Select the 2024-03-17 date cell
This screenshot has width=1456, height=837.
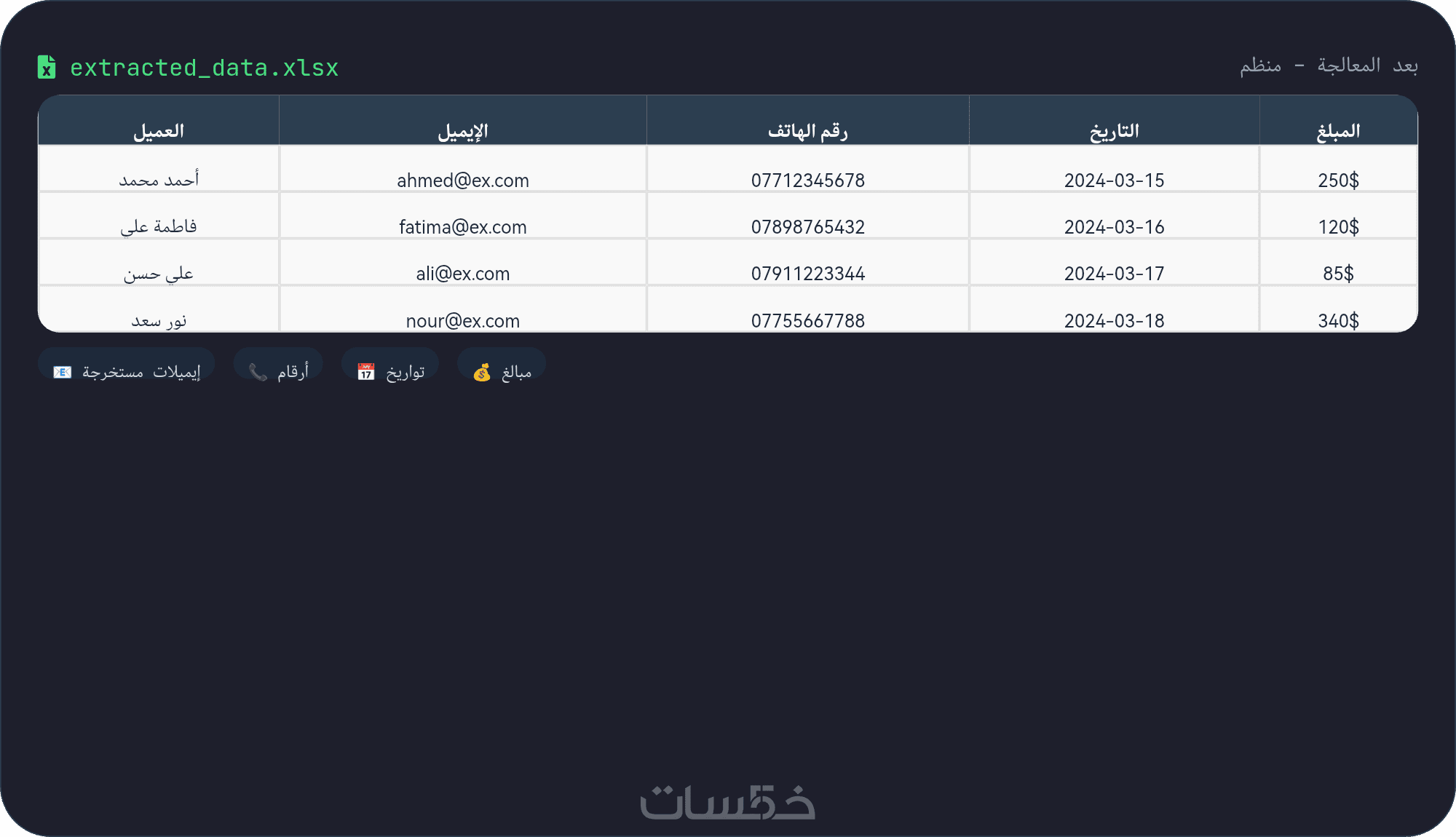[1115, 273]
